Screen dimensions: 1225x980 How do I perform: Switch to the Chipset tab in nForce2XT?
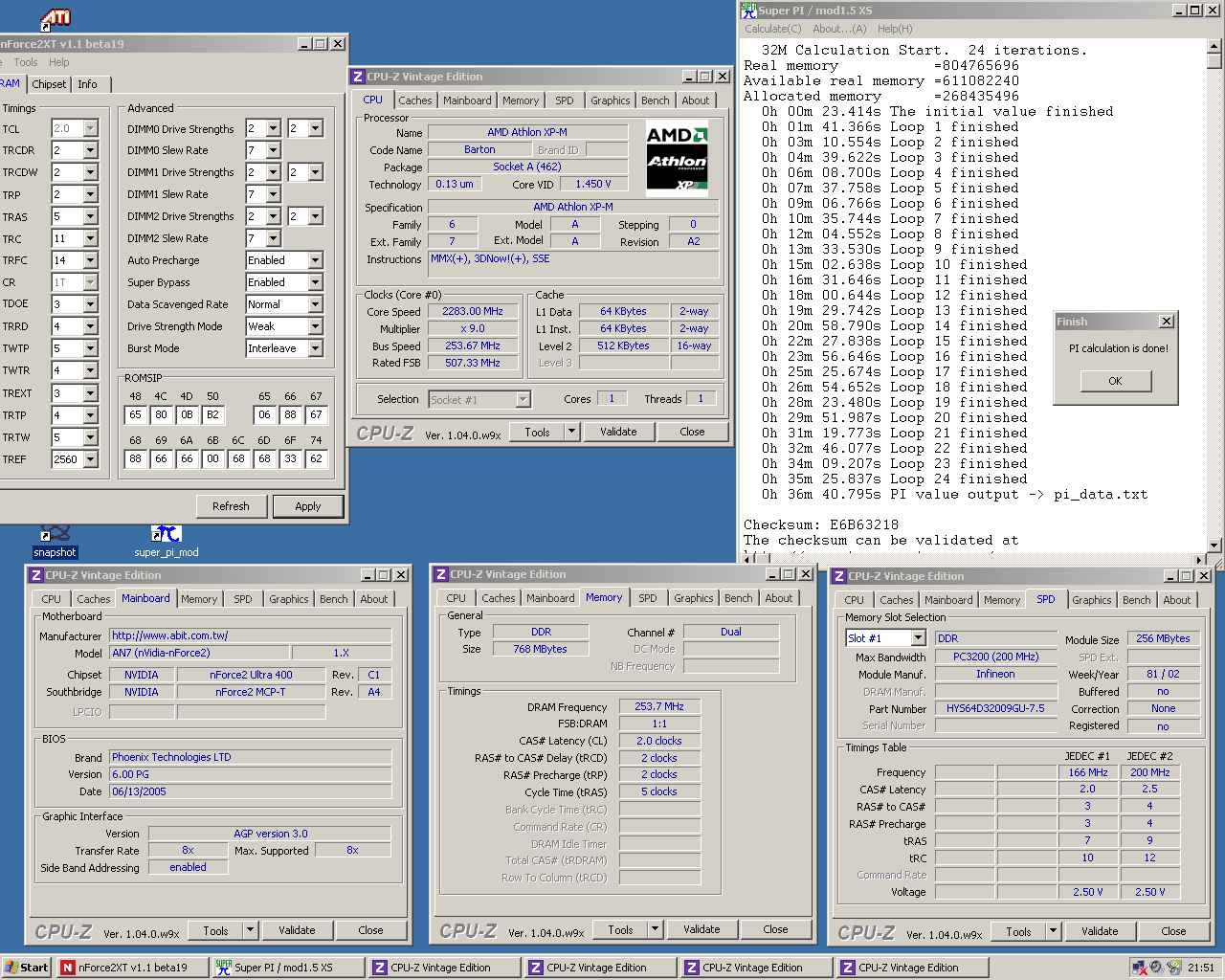tap(49, 84)
